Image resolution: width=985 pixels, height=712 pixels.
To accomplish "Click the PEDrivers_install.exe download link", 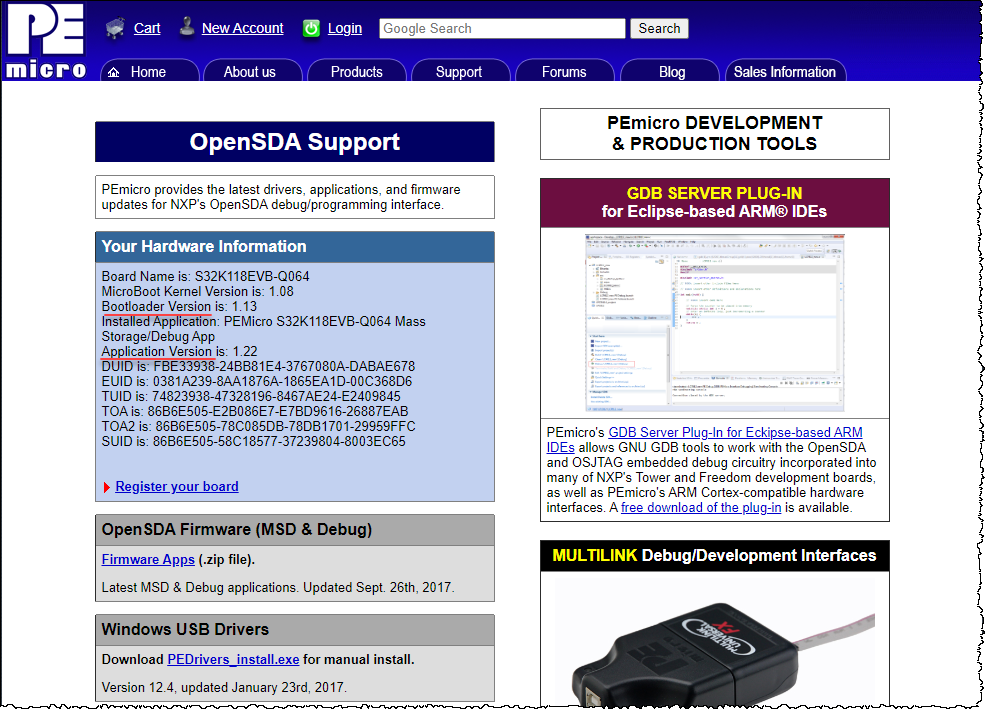I will pyautogui.click(x=233, y=659).
